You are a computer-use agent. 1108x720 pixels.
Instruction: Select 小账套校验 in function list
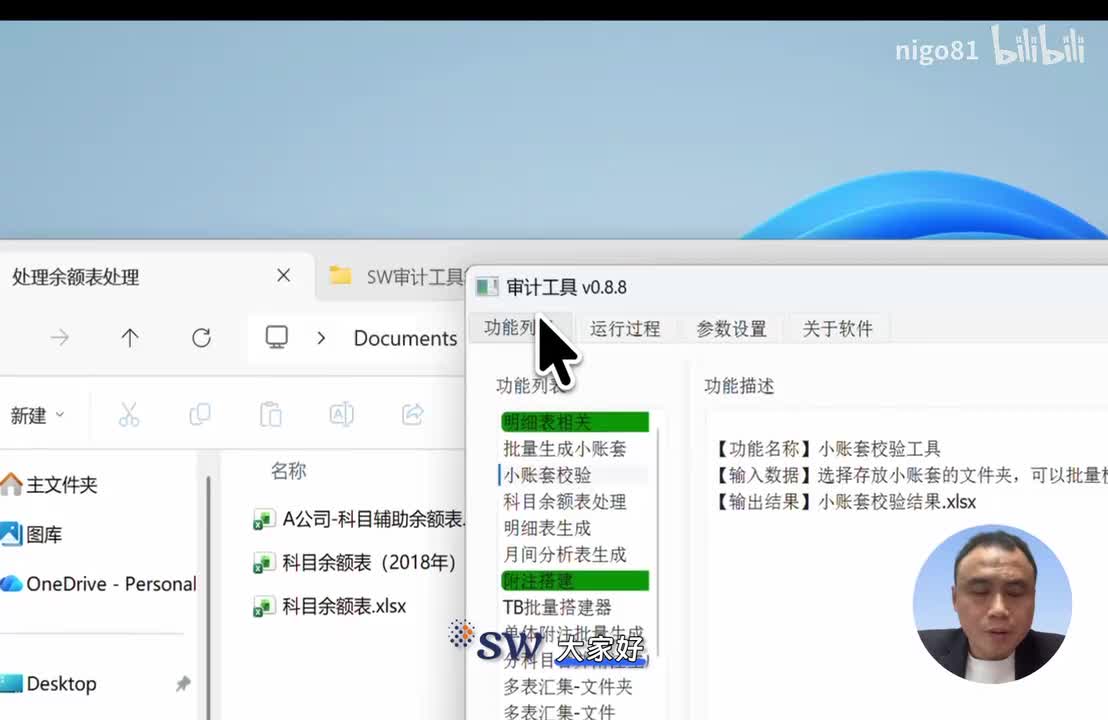click(574, 475)
